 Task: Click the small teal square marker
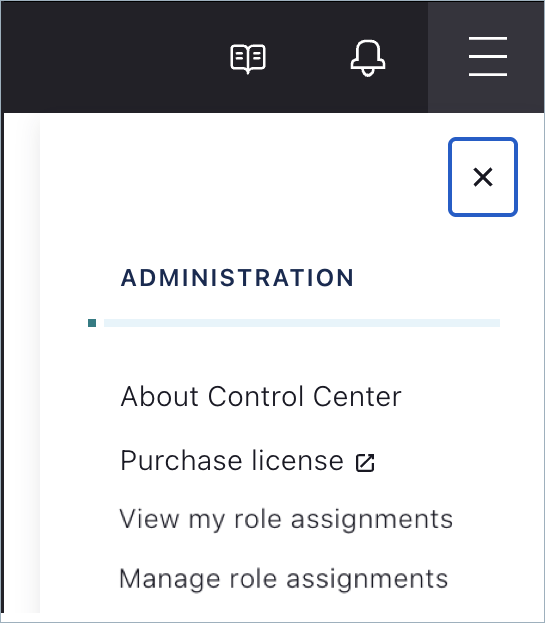tap(92, 323)
